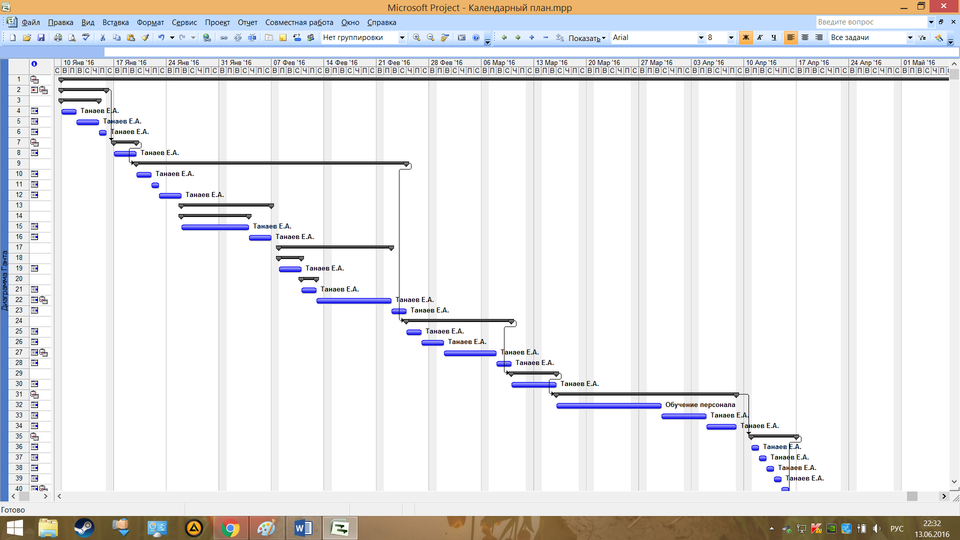Viewport: 960px width, 540px height.
Task: Zoom in on the timescale
Action: pyautogui.click(x=417, y=38)
